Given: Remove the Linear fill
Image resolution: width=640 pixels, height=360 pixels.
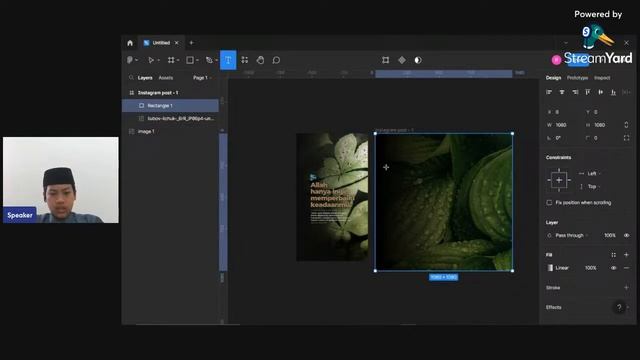Looking at the screenshot, I should click(x=627, y=268).
